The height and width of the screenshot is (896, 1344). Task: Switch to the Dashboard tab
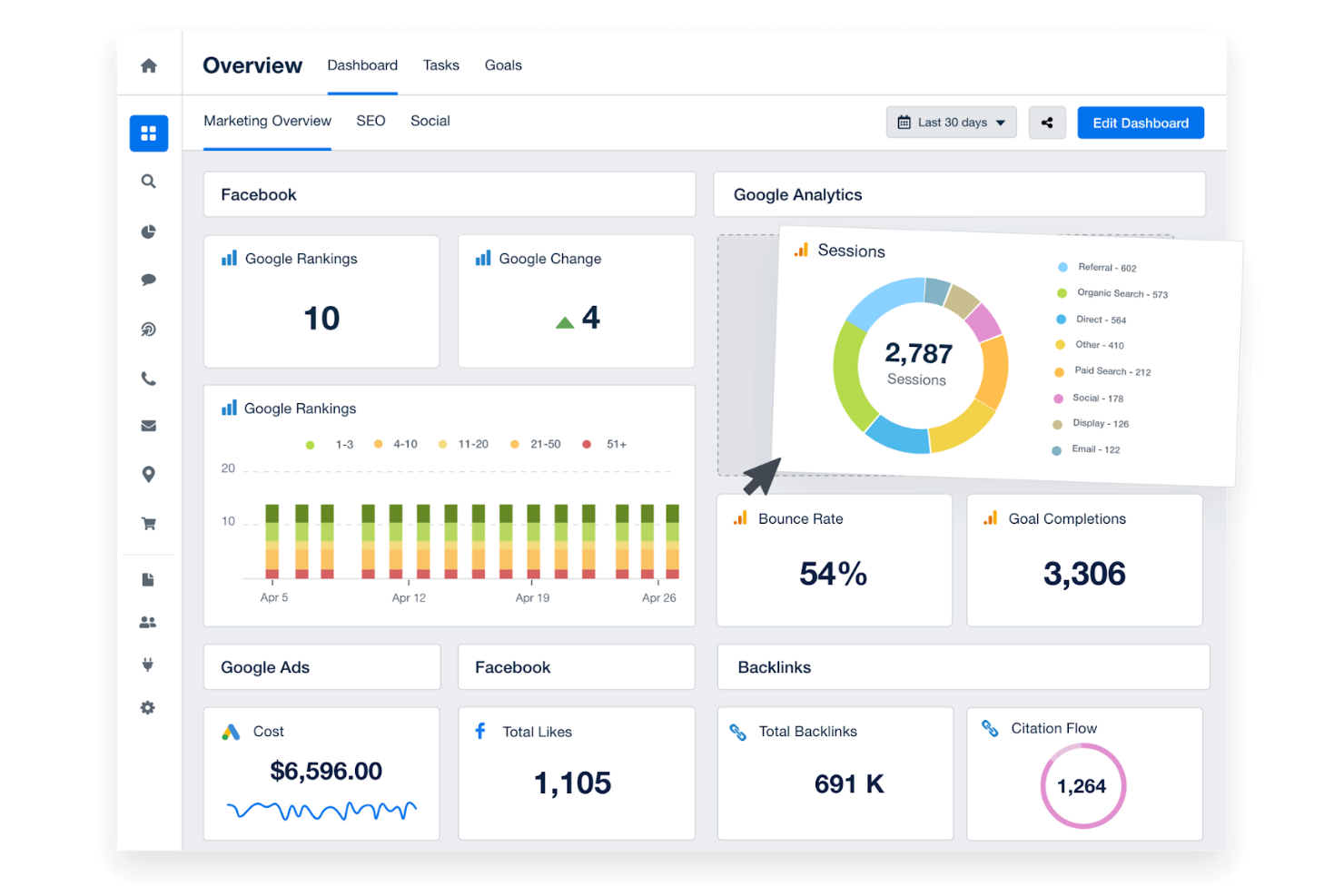coord(362,65)
